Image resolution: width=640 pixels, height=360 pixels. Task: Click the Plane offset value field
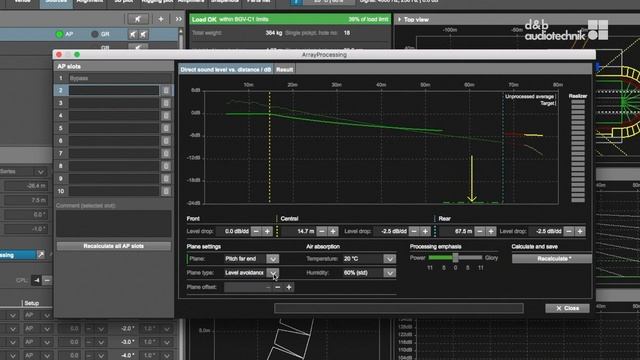[x=247, y=287]
